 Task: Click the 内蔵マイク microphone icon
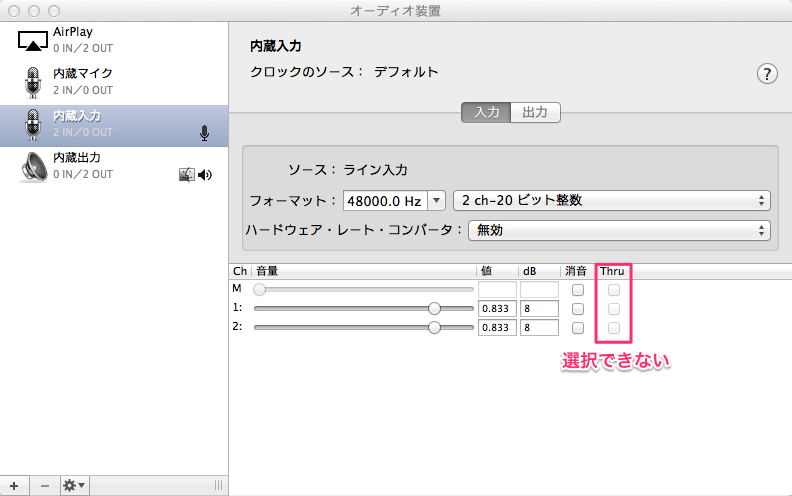(x=33, y=82)
